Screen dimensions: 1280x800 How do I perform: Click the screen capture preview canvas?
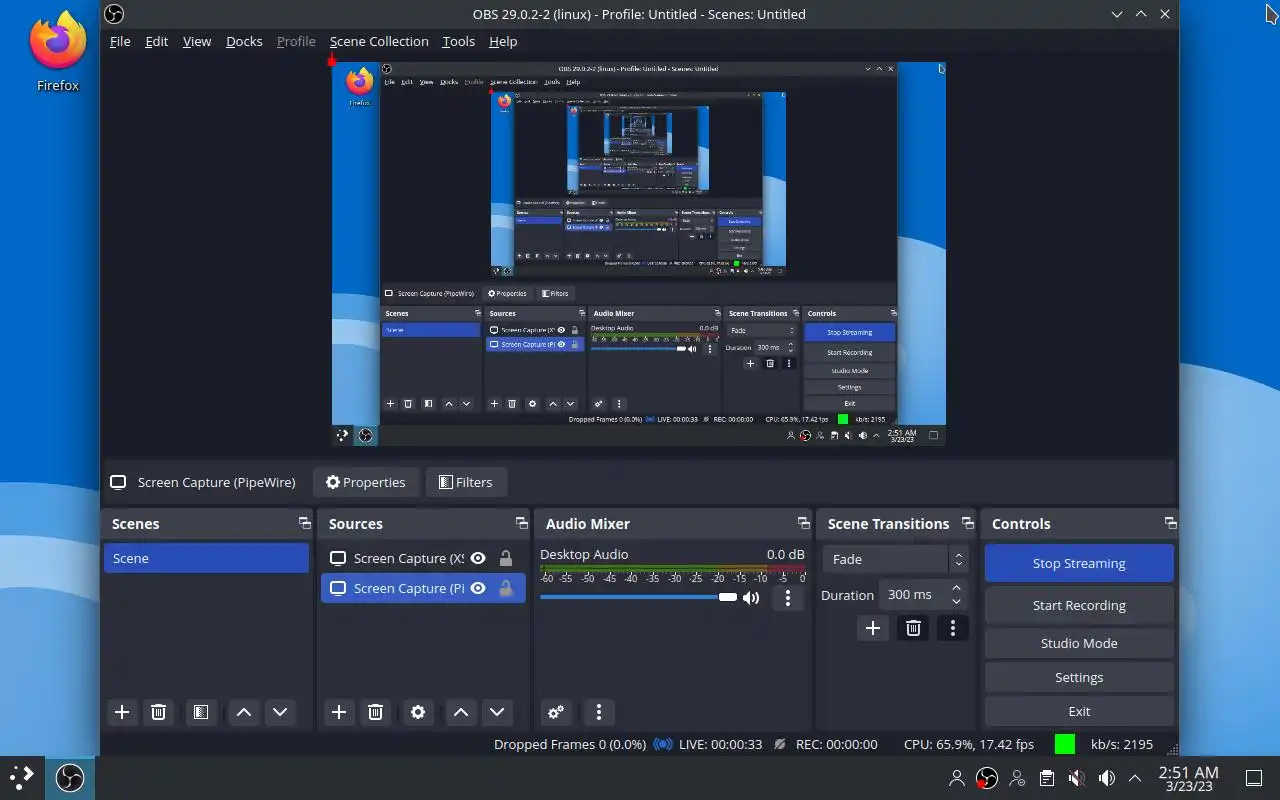click(638, 253)
